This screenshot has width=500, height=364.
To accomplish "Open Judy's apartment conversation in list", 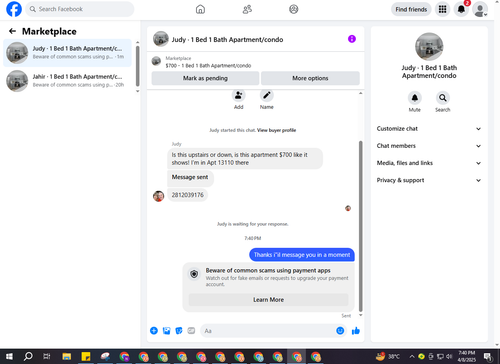I will click(67, 53).
